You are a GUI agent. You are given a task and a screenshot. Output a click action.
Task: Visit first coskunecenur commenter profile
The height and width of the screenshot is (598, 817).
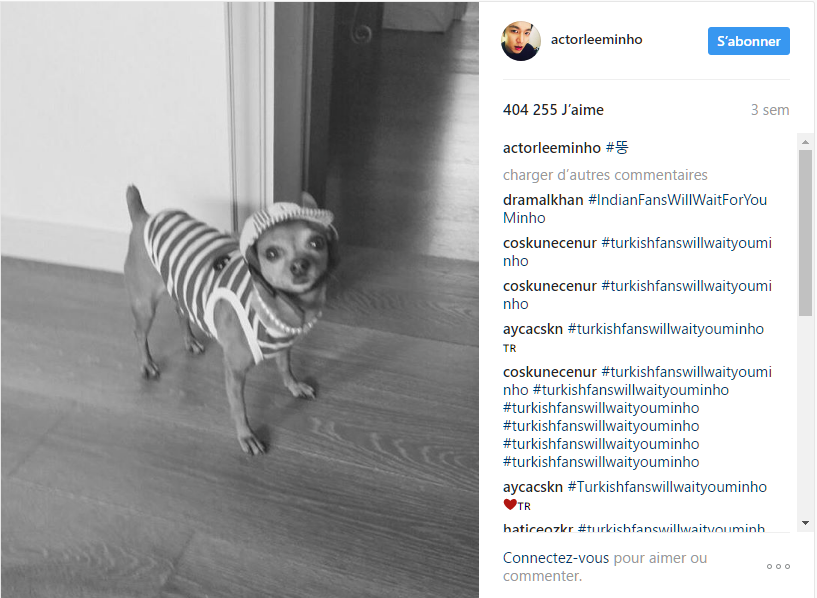point(550,243)
